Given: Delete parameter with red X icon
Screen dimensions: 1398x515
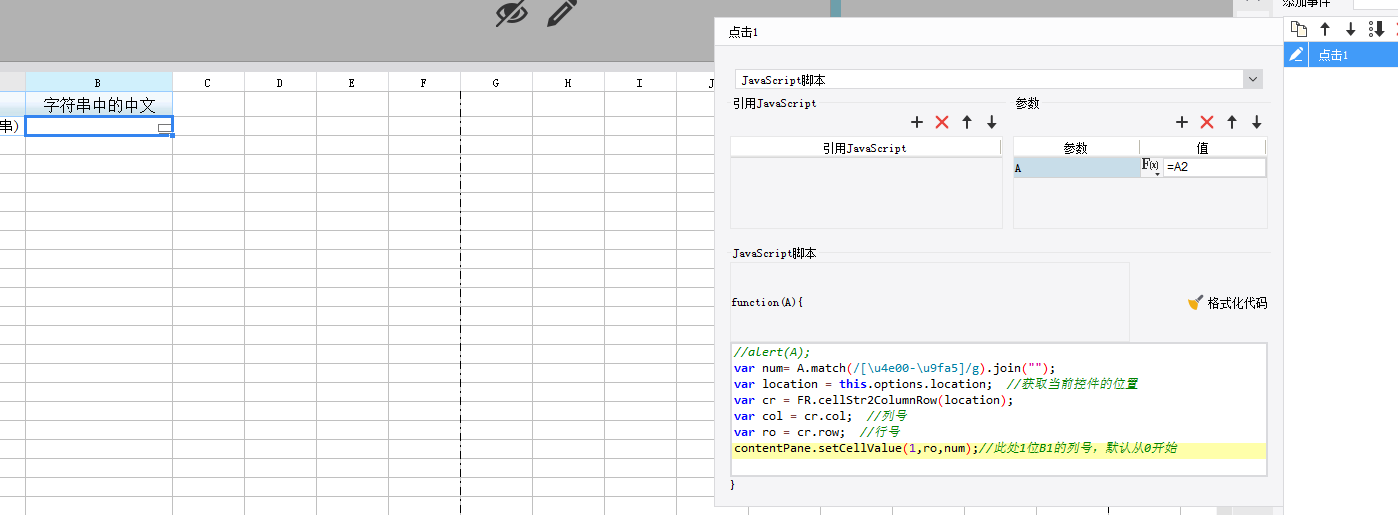Looking at the screenshot, I should click(1206, 122).
